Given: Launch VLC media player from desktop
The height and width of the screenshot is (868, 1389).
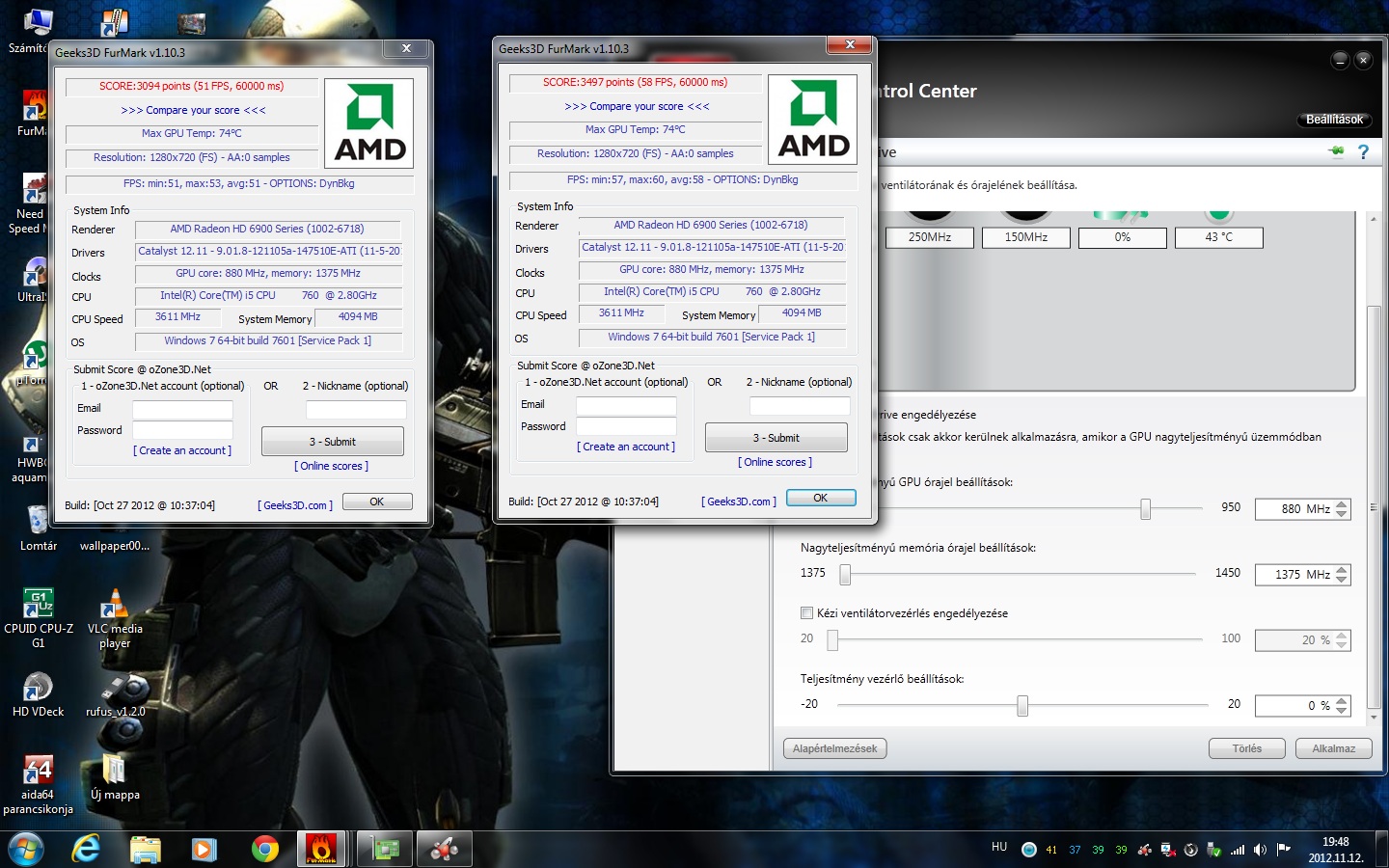Looking at the screenshot, I should 115,618.
